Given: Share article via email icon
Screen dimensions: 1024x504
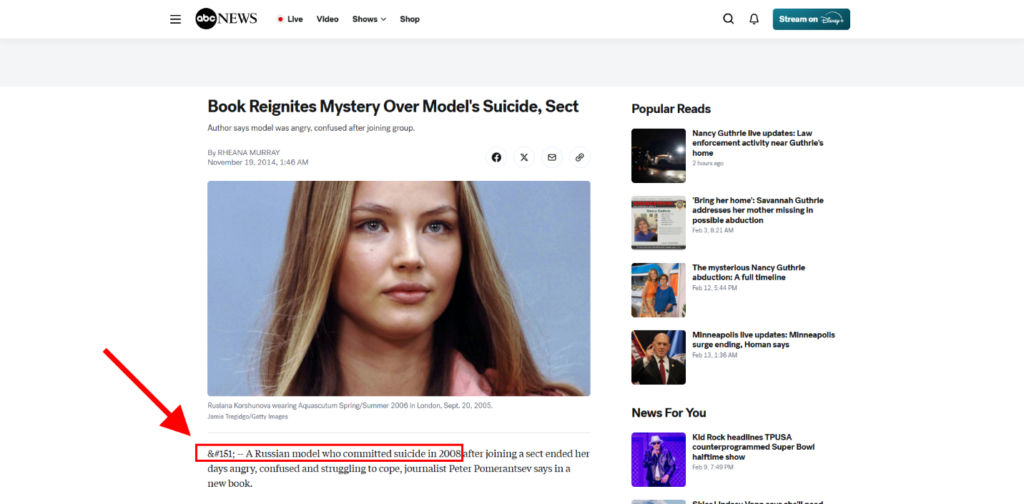Looking at the screenshot, I should coord(551,157).
